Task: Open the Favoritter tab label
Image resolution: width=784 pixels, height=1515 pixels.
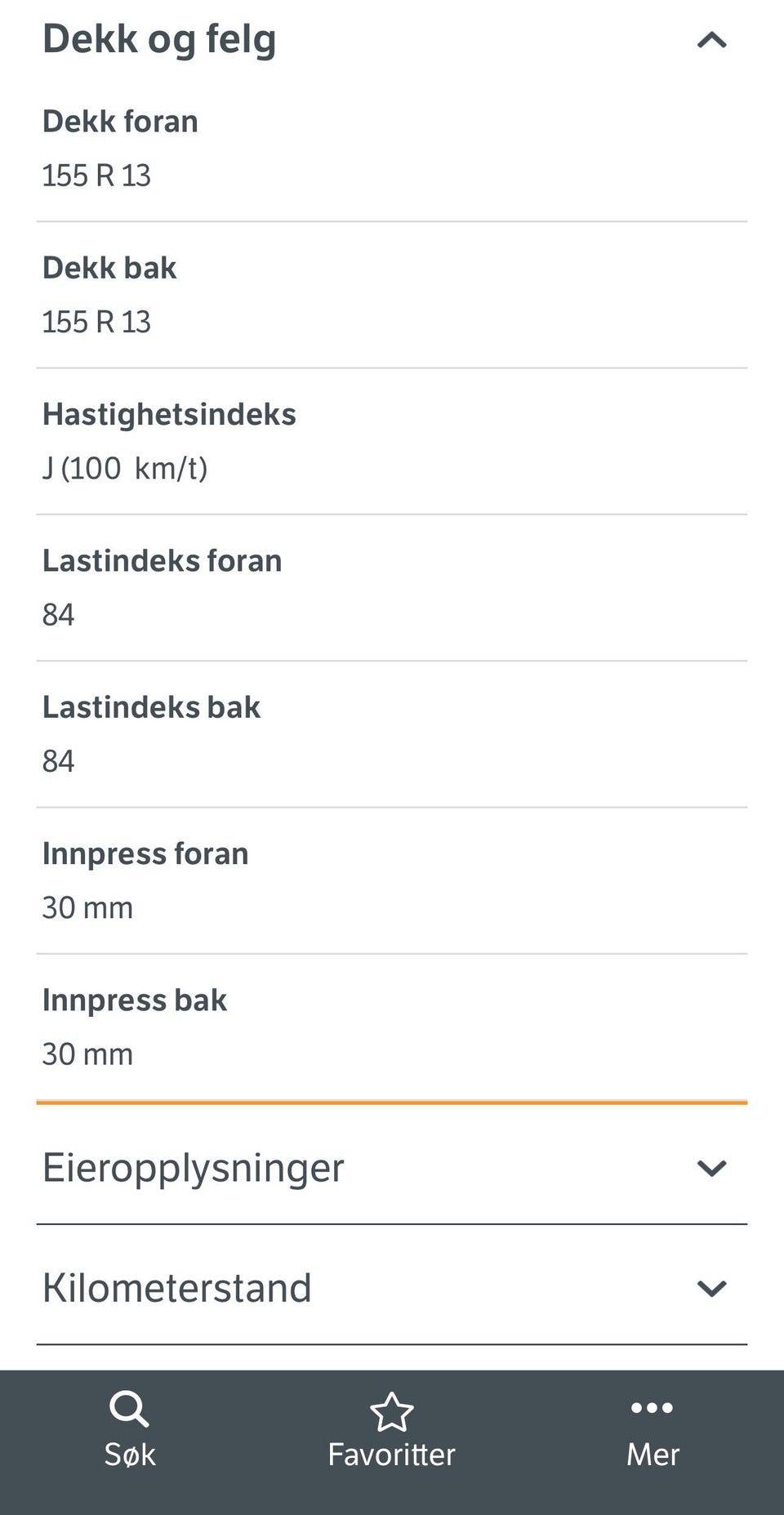Action: coord(392,1455)
